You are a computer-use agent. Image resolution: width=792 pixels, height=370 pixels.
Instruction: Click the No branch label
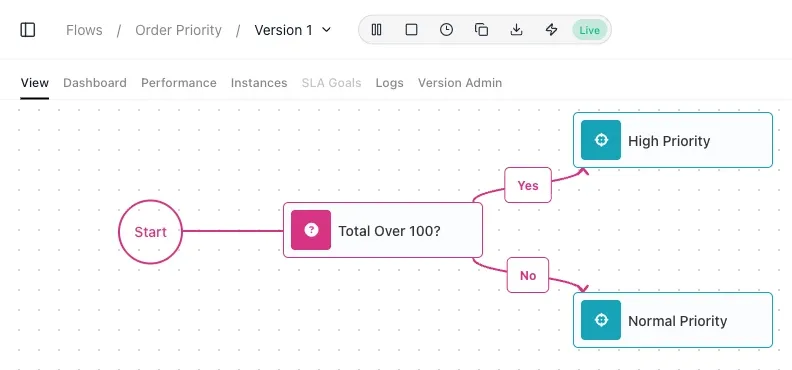pos(528,275)
